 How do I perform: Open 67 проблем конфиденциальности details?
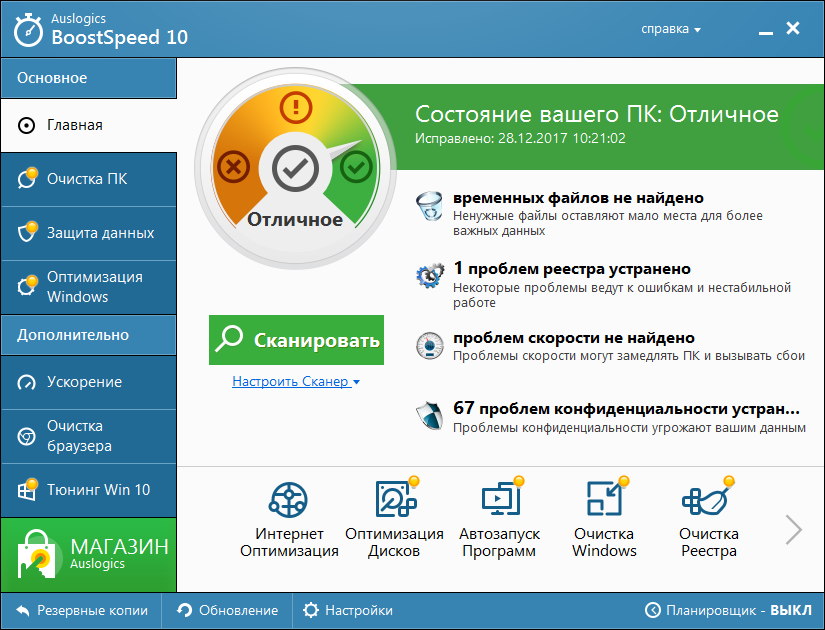point(627,408)
